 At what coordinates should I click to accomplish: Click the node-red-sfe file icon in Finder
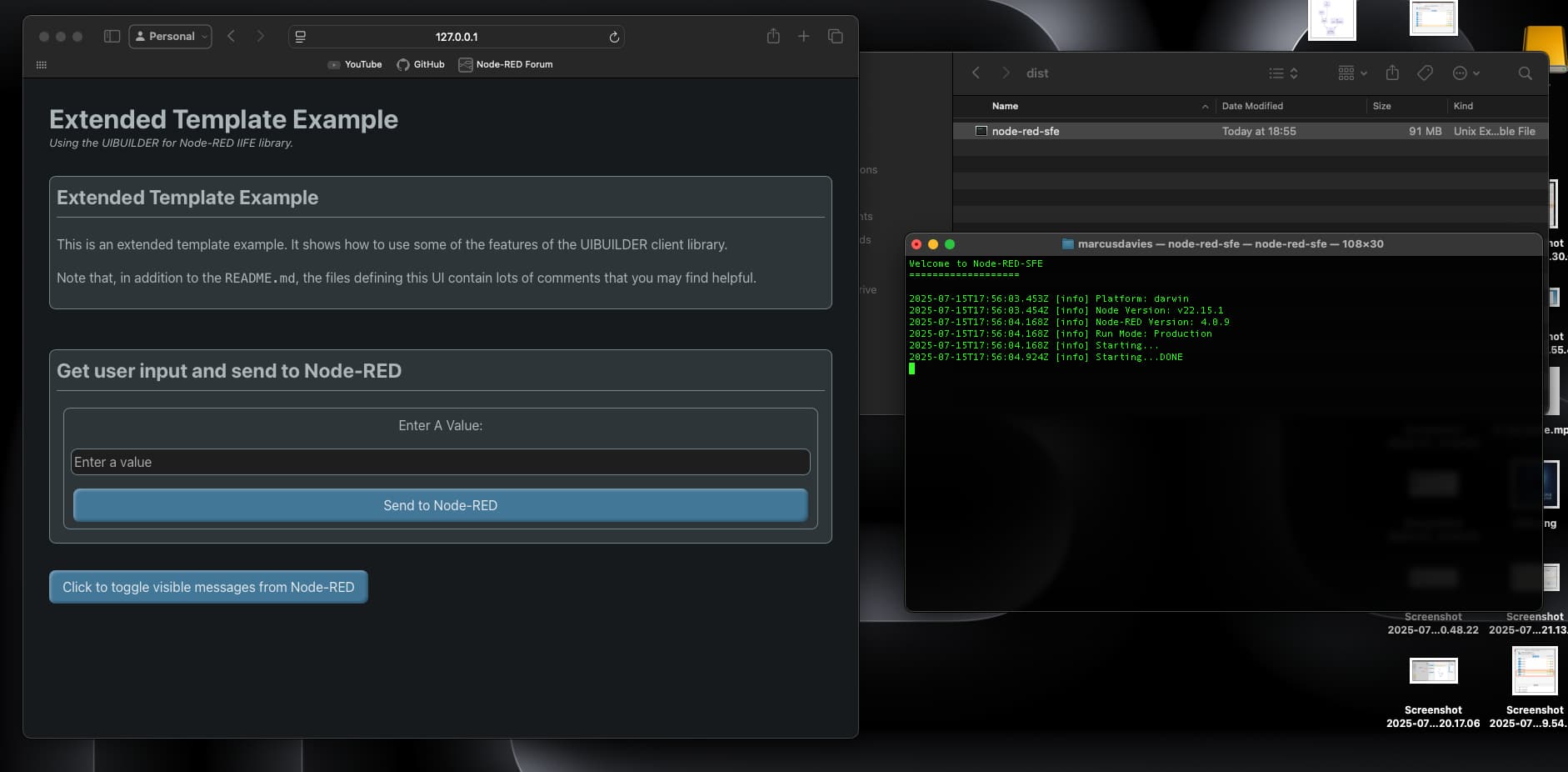(981, 131)
